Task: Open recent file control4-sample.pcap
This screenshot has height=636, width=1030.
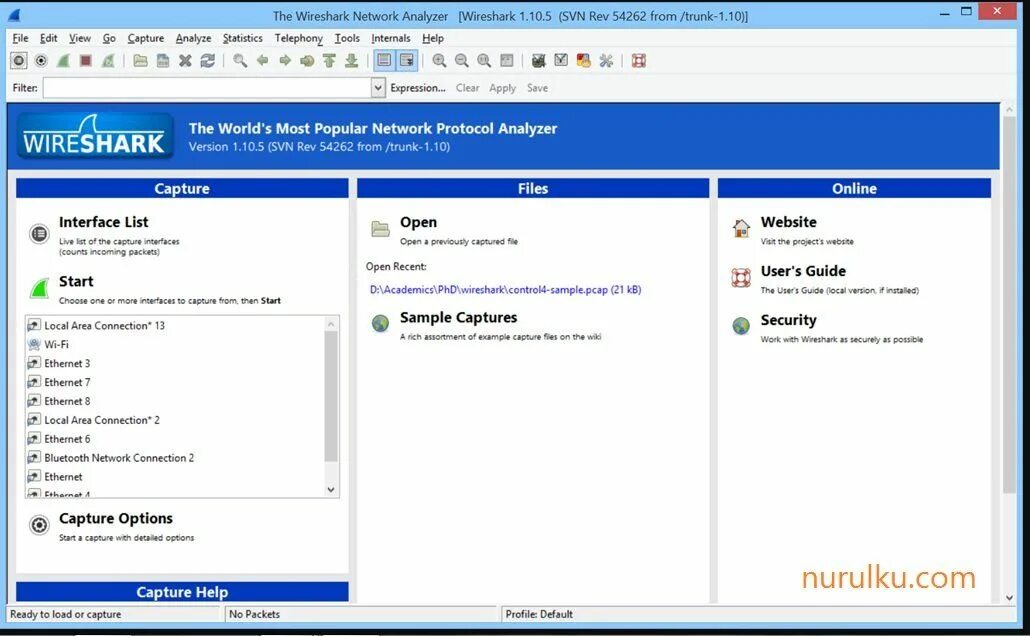Action: point(505,289)
